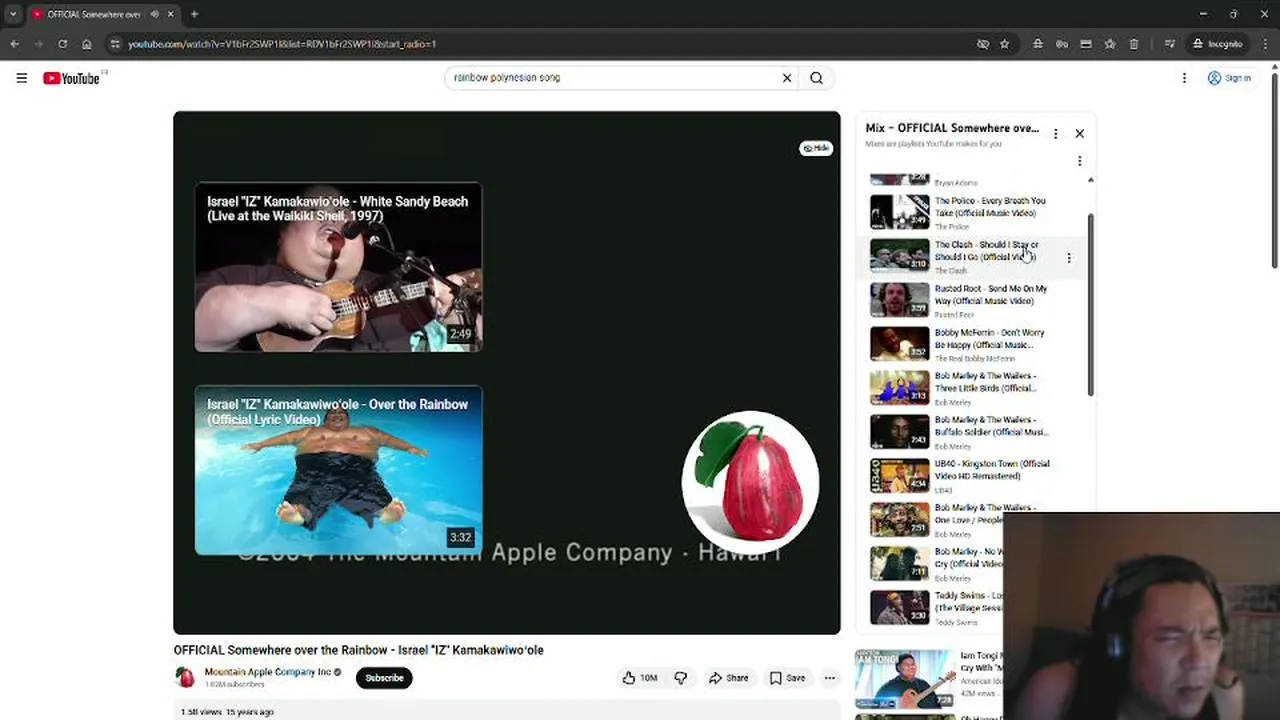Open options for The Clash playlist item
The height and width of the screenshot is (720, 1280).
[x=1069, y=258]
